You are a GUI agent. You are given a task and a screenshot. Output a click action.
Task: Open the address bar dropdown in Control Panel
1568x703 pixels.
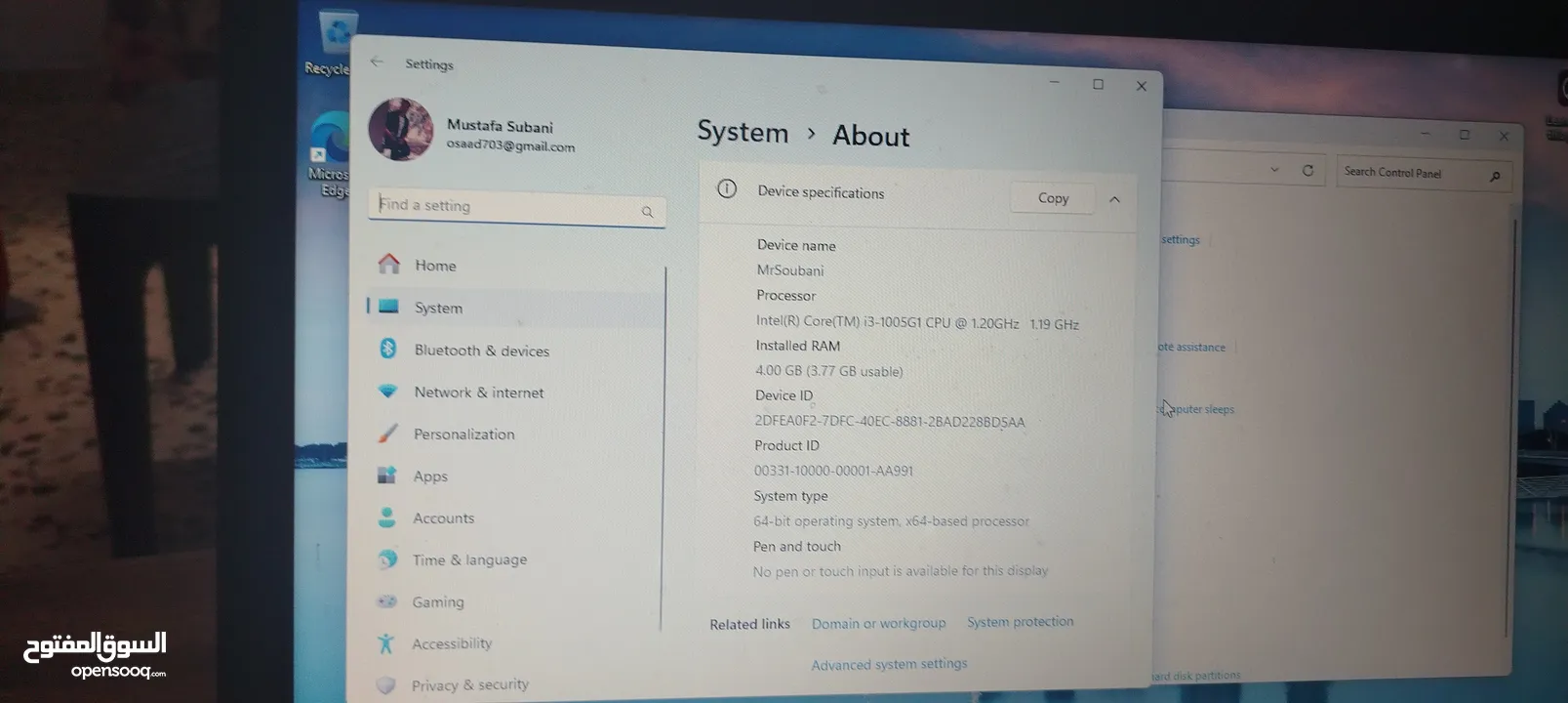pyautogui.click(x=1274, y=170)
